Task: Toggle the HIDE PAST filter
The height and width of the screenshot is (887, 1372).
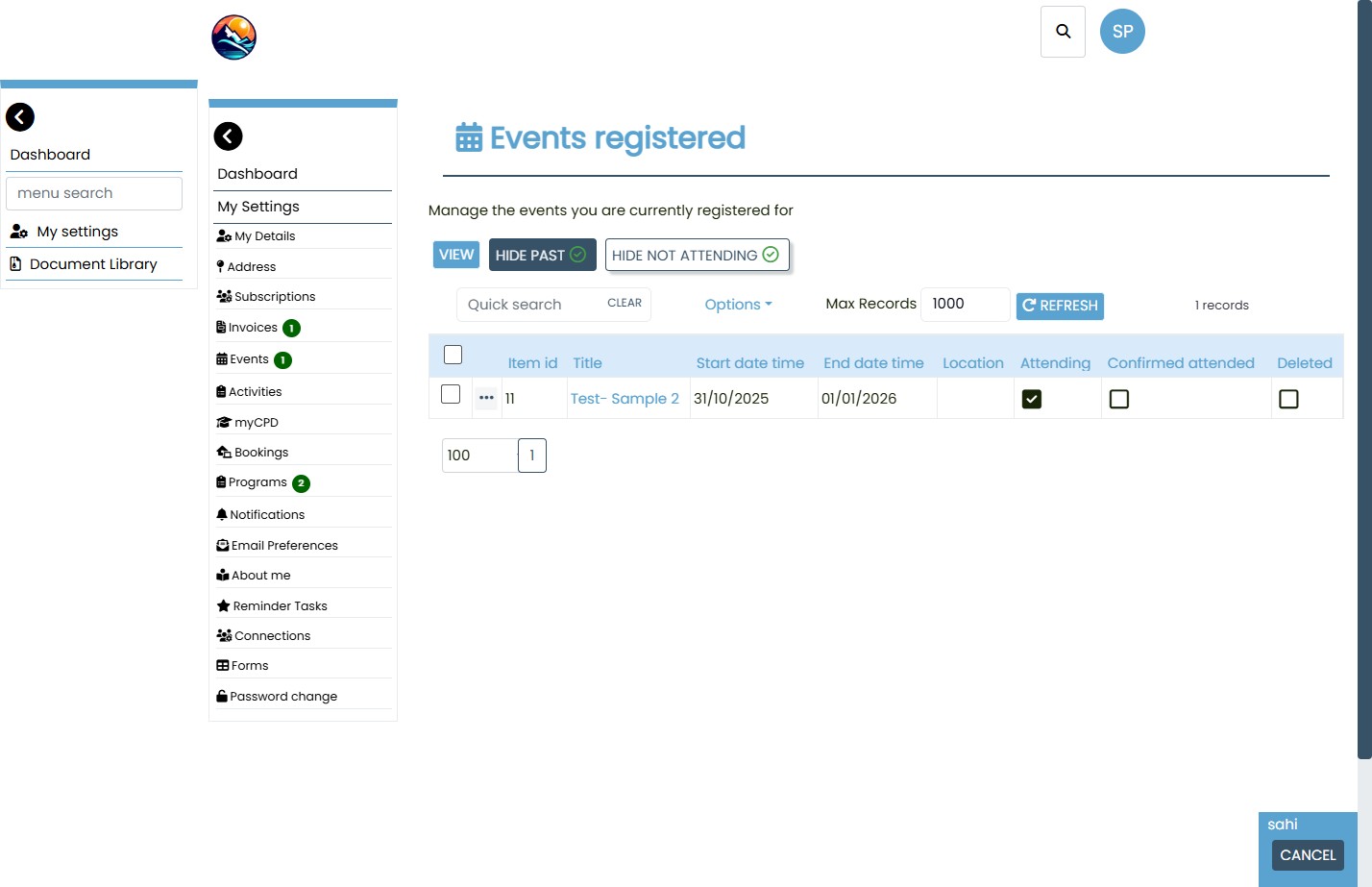Action: tap(542, 256)
